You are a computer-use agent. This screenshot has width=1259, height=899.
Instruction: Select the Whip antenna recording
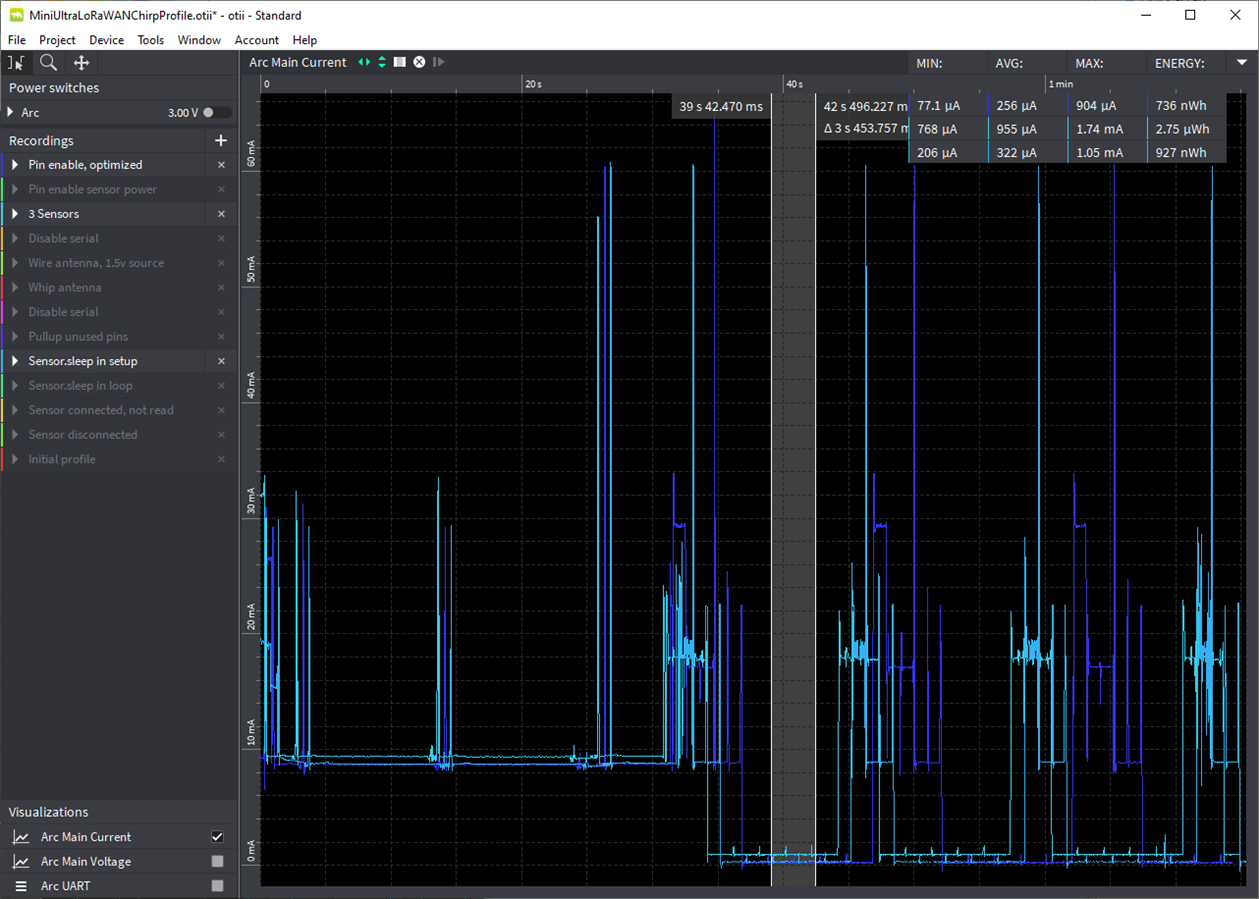tap(65, 288)
